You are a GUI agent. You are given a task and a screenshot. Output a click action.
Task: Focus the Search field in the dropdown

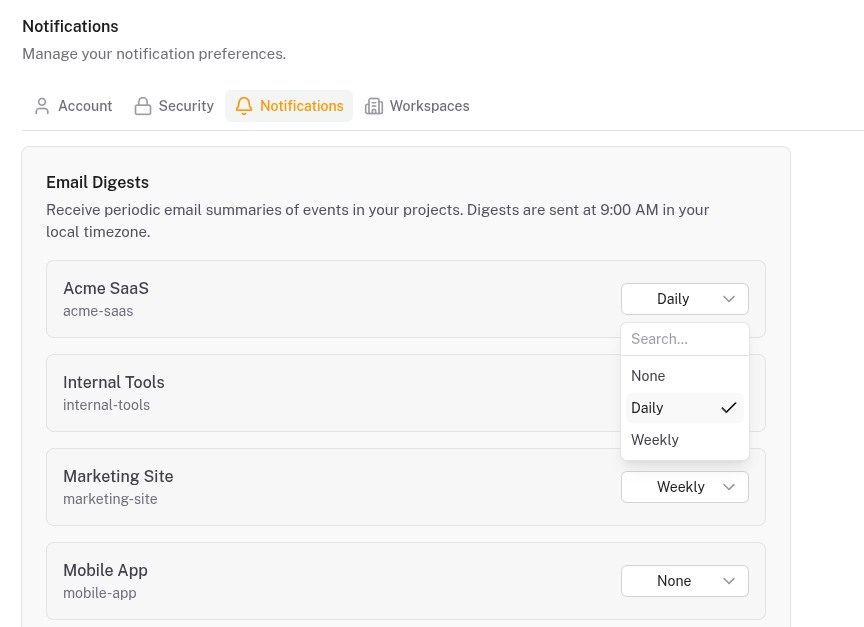point(684,339)
